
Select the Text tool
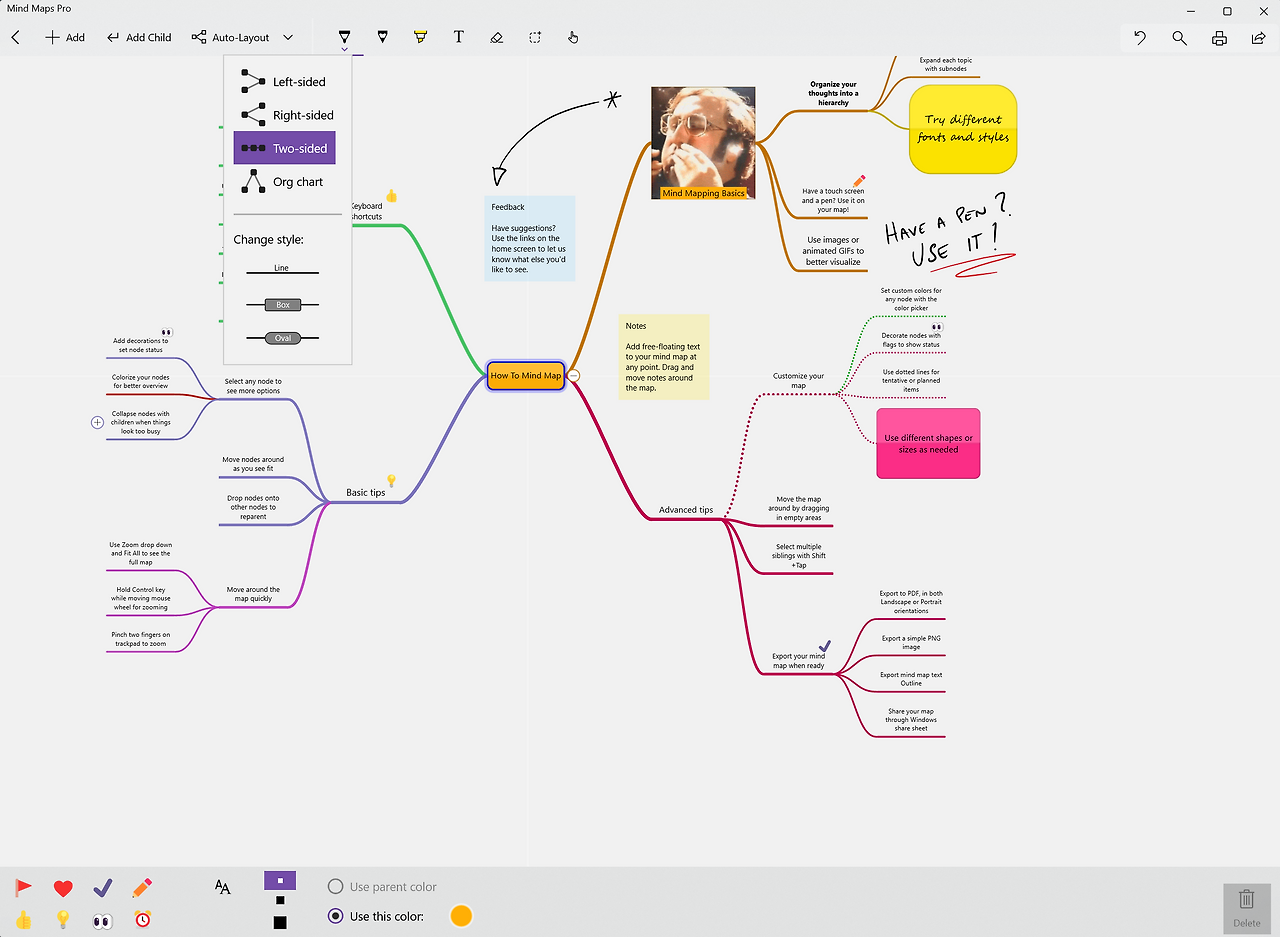[459, 36]
